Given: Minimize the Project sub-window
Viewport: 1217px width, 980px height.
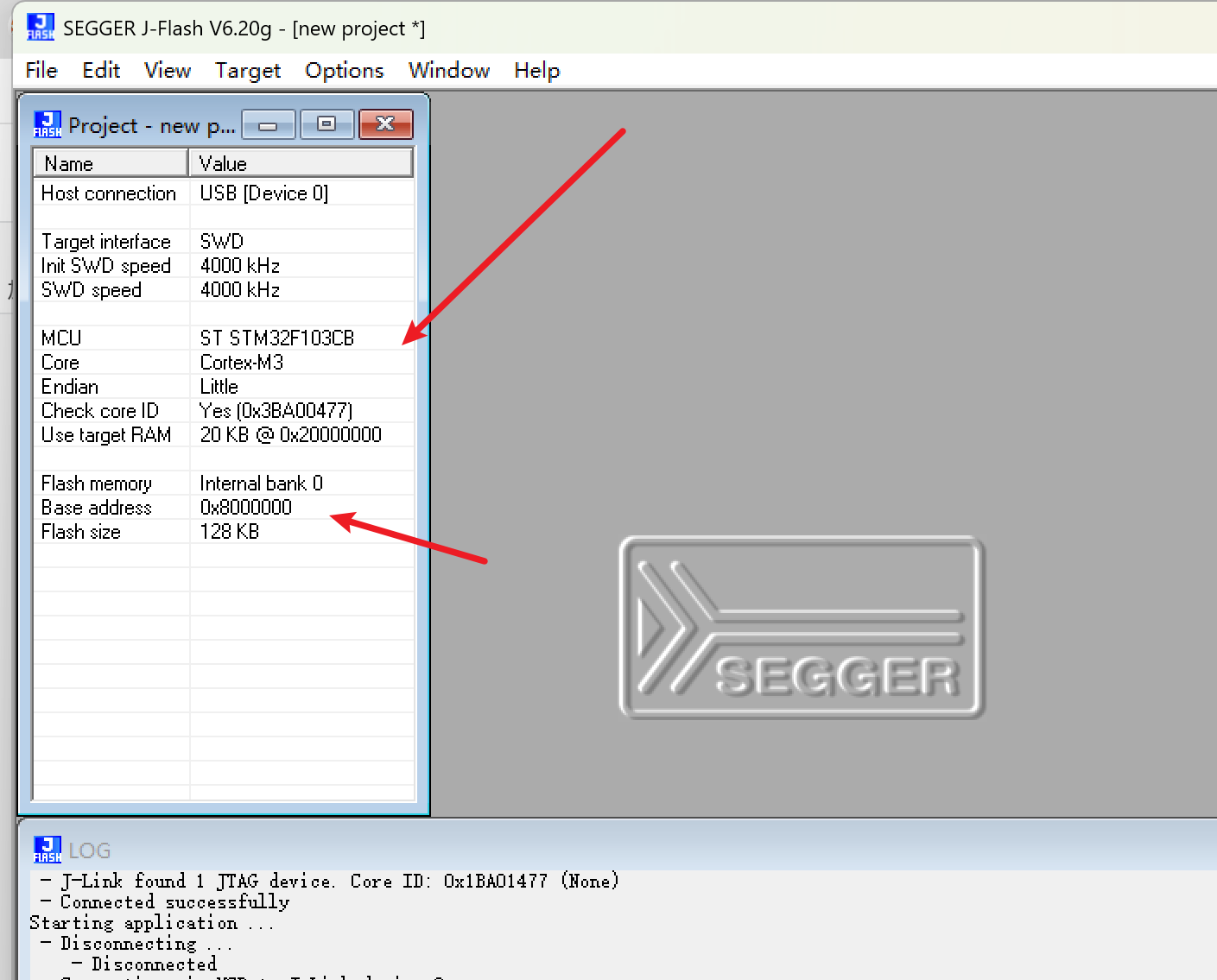Looking at the screenshot, I should click(x=269, y=124).
